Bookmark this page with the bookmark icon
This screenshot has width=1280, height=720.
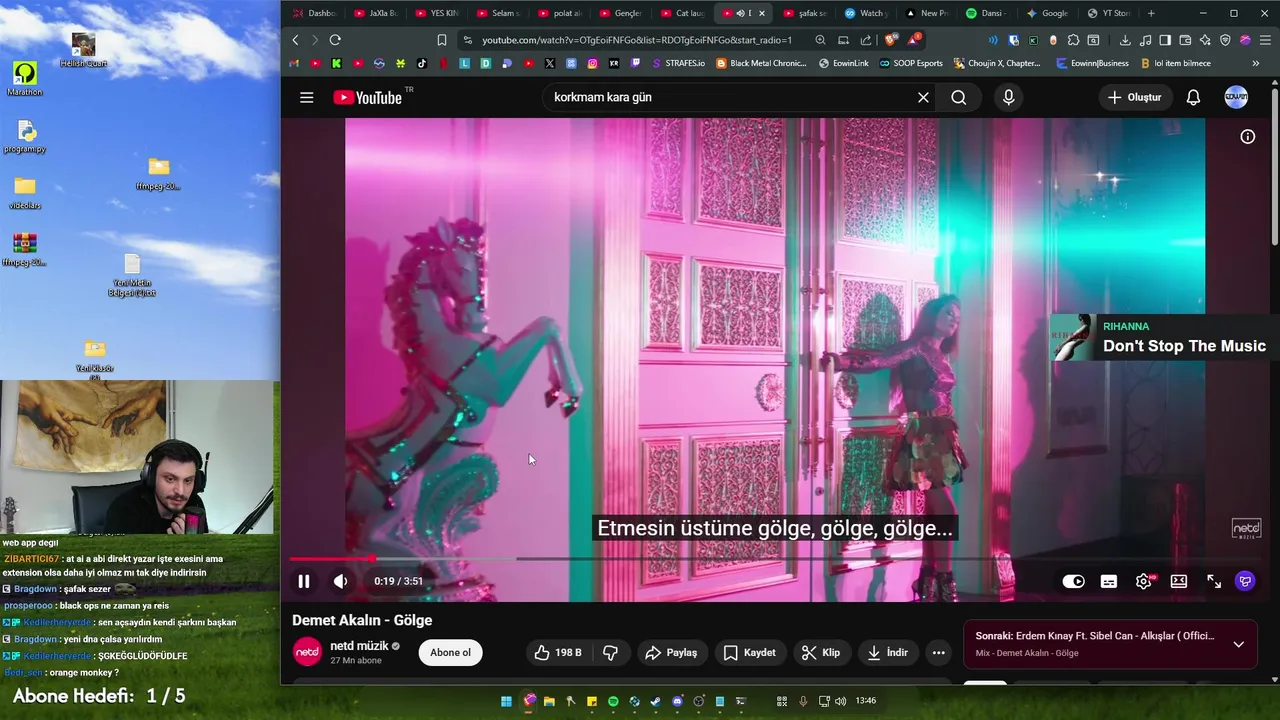pos(442,40)
